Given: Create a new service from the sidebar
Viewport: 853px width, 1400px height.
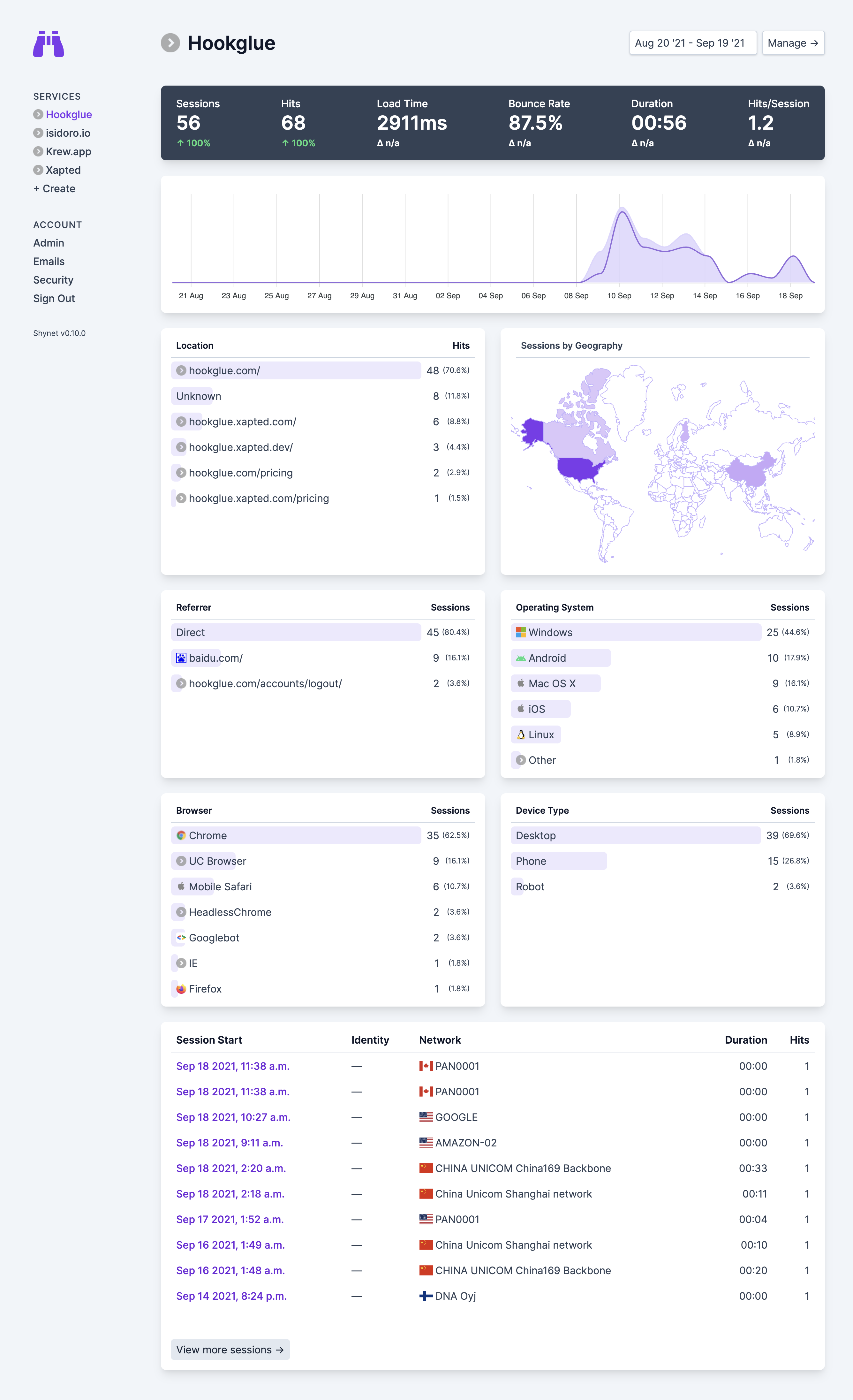Looking at the screenshot, I should [x=55, y=189].
